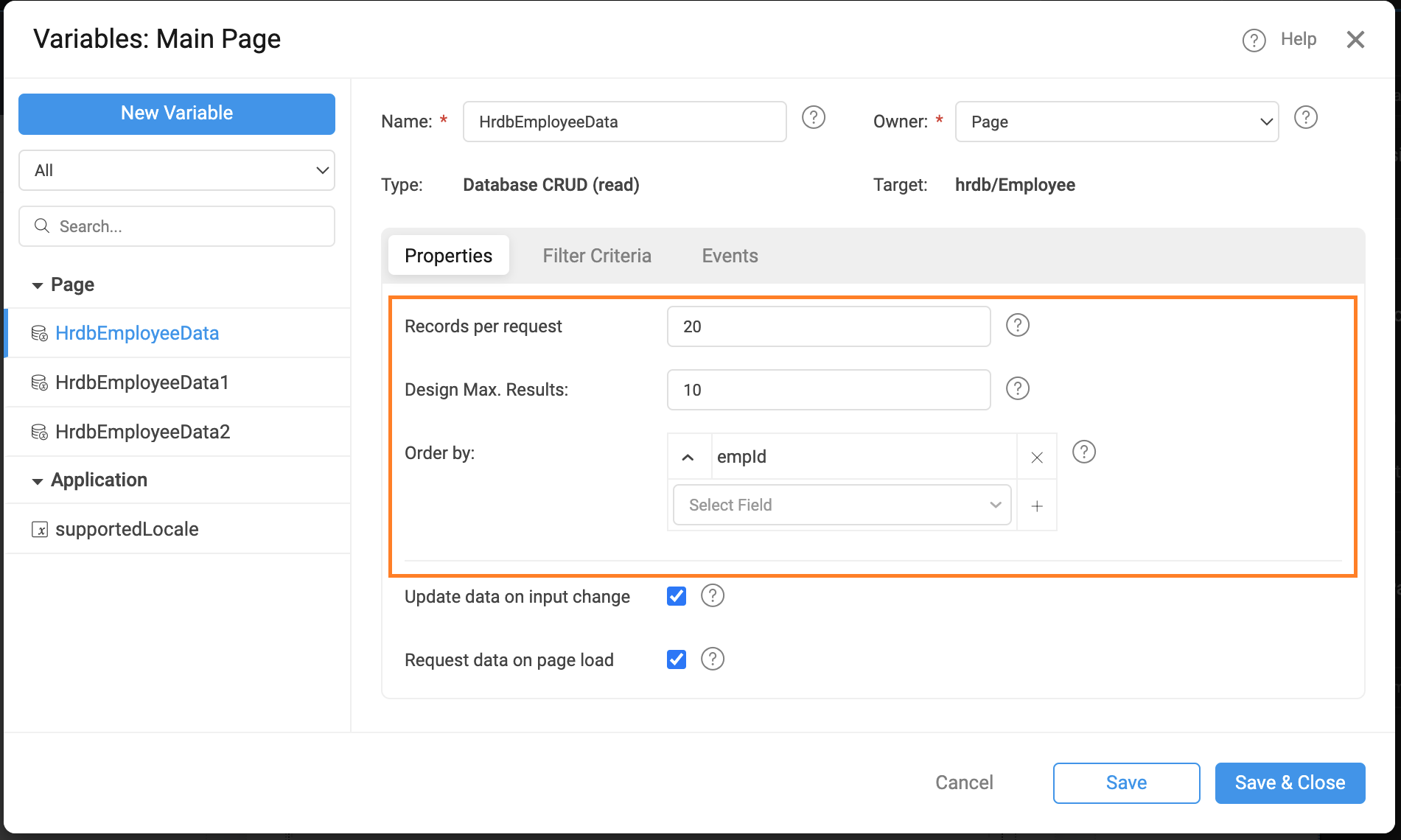Image resolution: width=1401 pixels, height=840 pixels.
Task: Toggle sort direction for empId
Action: pos(688,456)
